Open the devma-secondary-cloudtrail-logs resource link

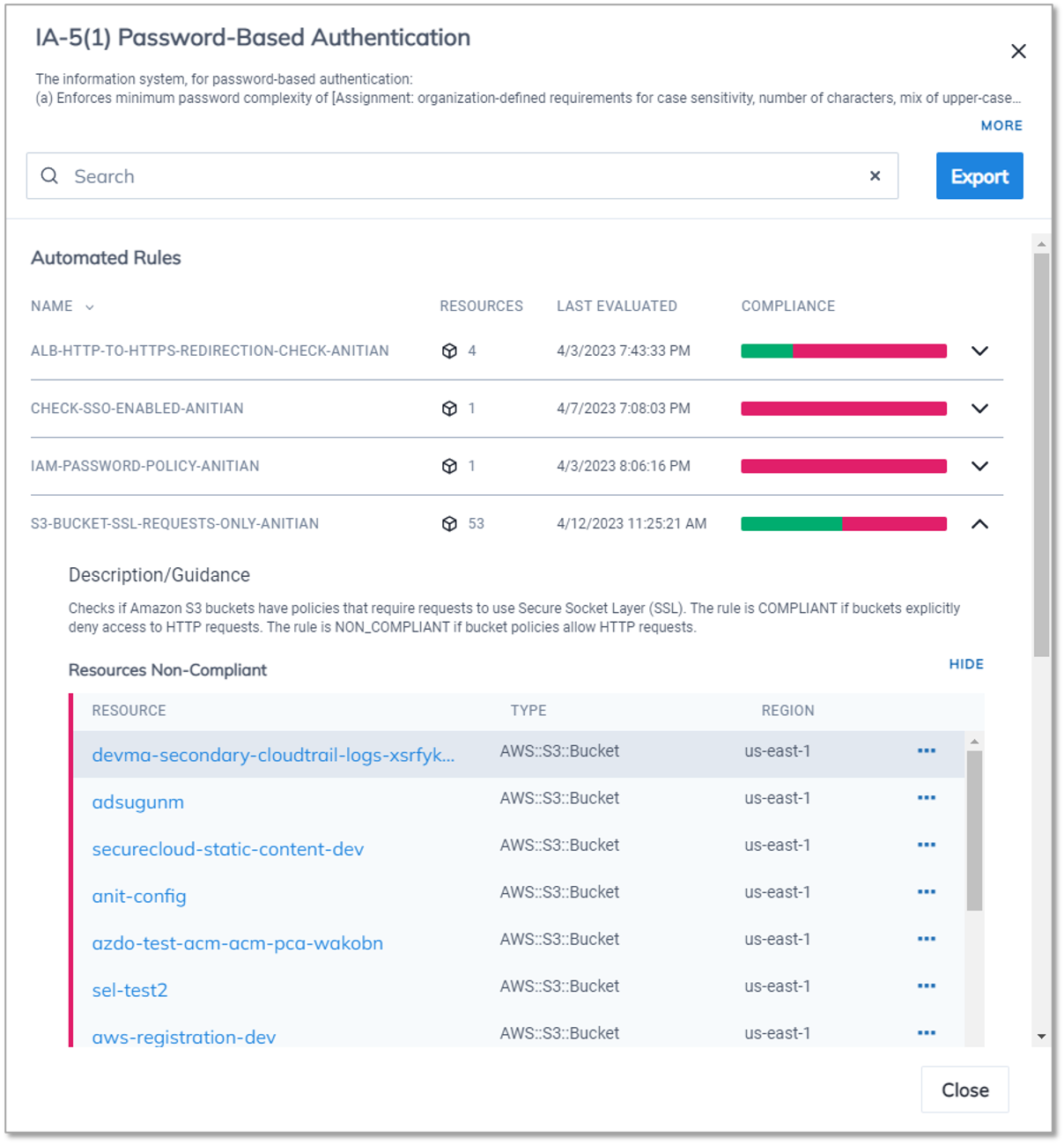[273, 755]
